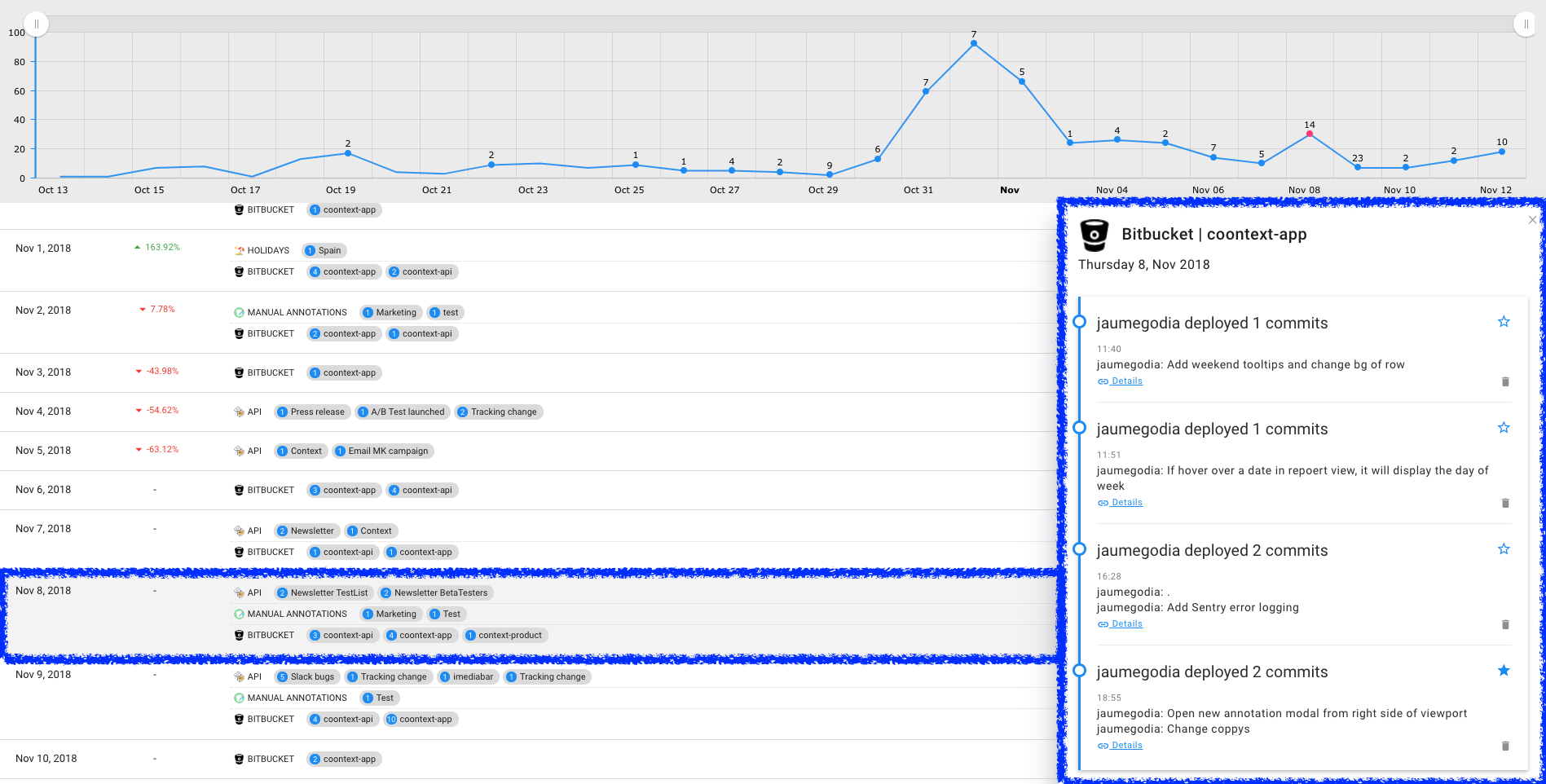Screen dimensions: 1546x784
Task: Star the 11:40 weekend tooltips commit
Action: (x=1504, y=322)
